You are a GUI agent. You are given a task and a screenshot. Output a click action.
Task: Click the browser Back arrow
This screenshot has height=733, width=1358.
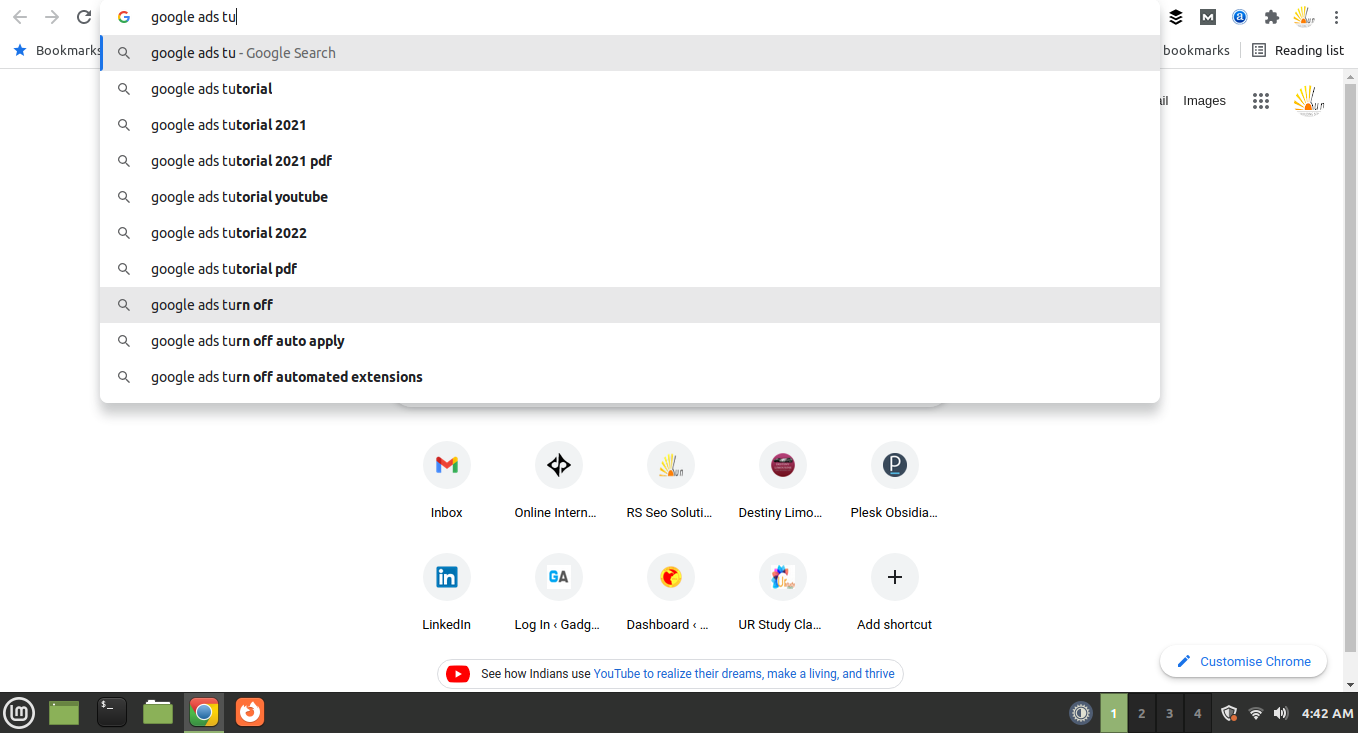point(20,17)
